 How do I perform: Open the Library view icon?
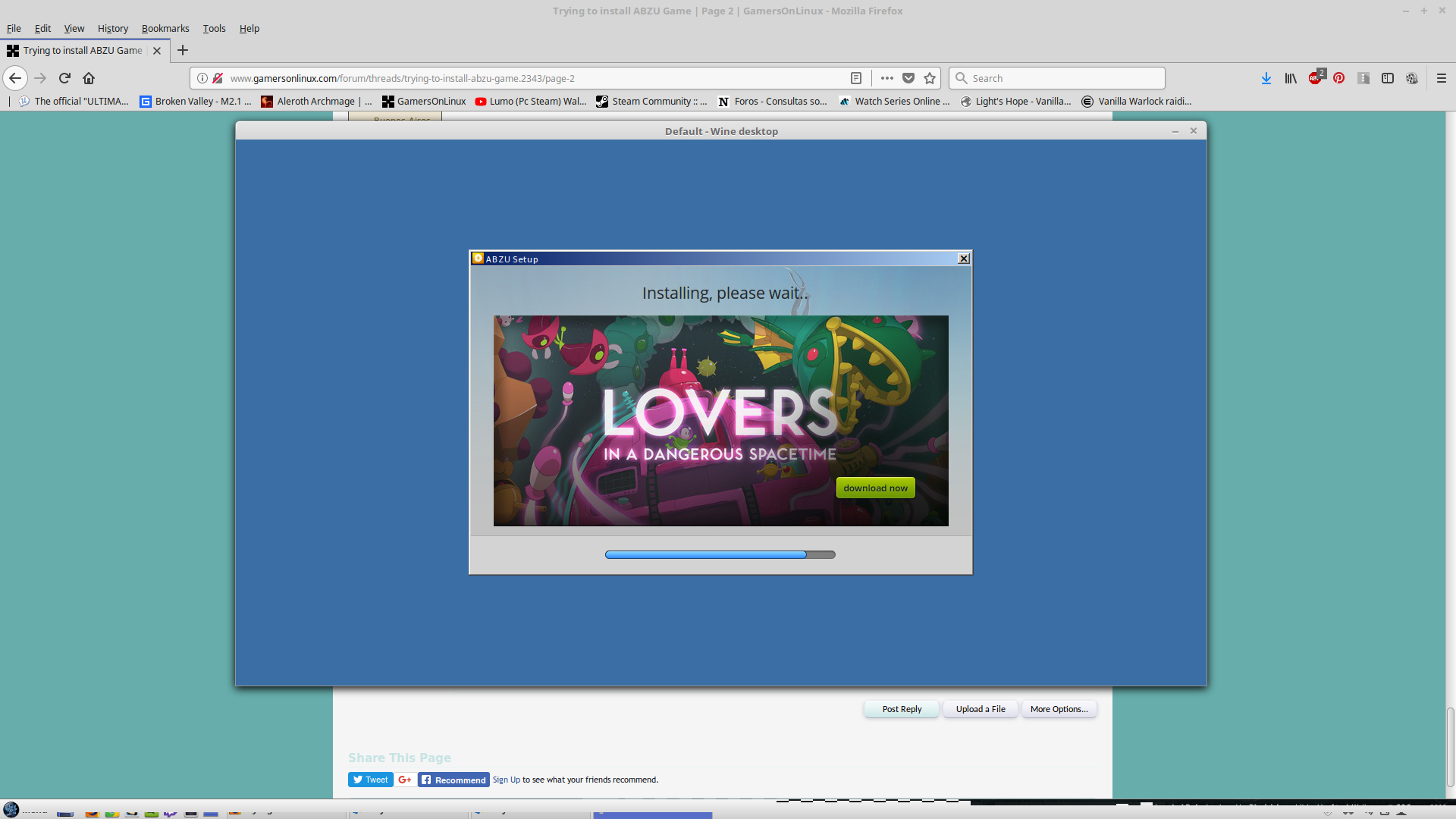click(1291, 78)
